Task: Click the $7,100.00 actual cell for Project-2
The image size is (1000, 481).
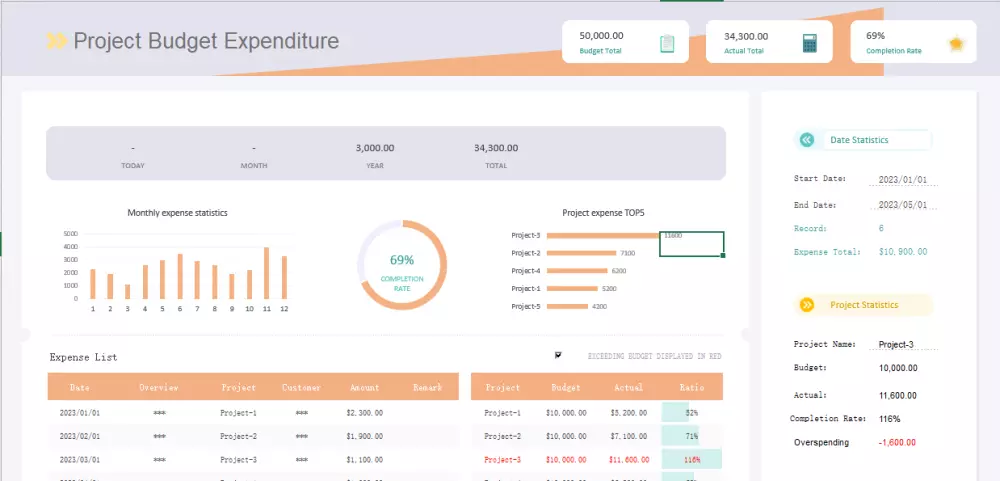Action: [628, 436]
